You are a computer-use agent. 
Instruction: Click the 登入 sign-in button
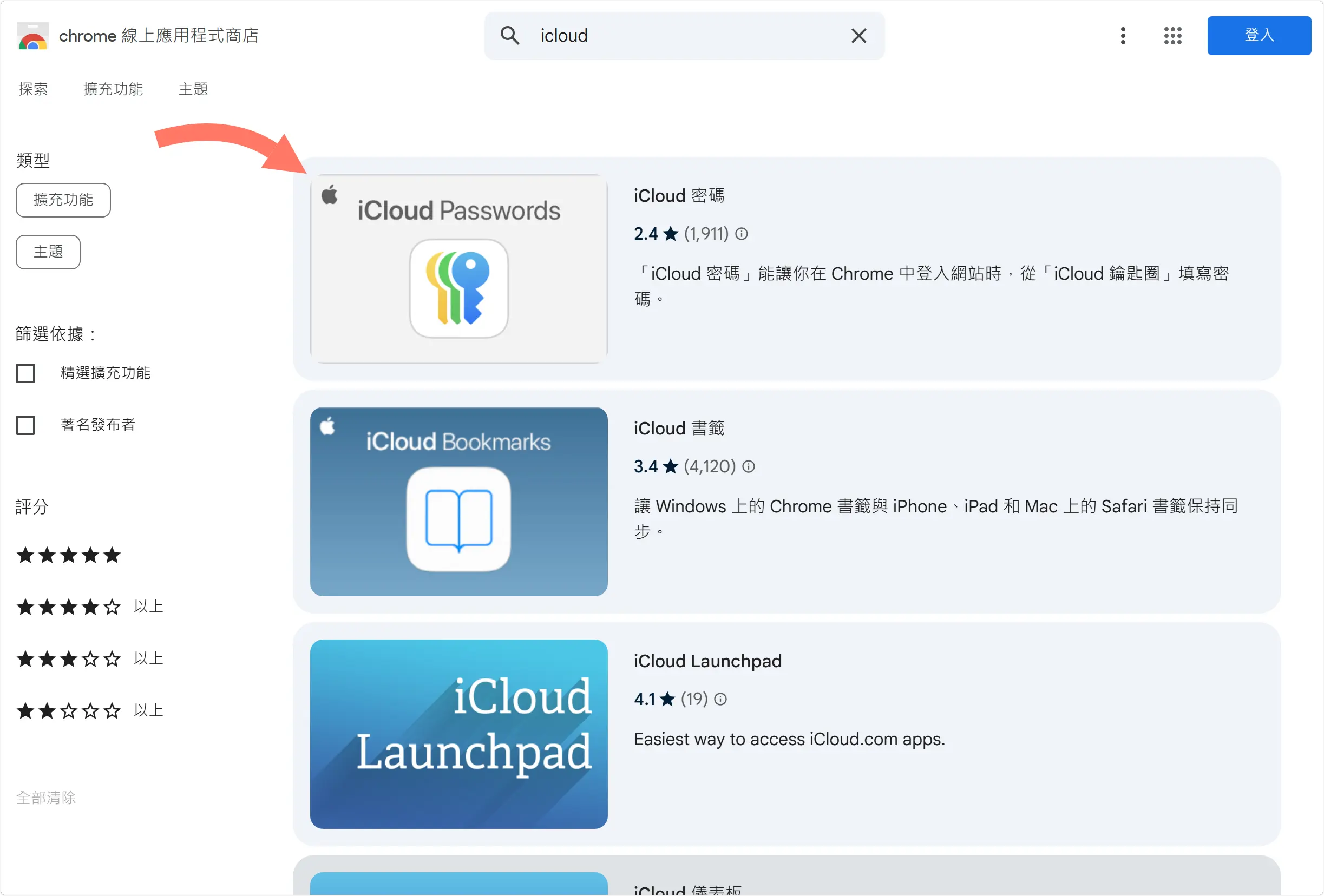pos(1259,35)
